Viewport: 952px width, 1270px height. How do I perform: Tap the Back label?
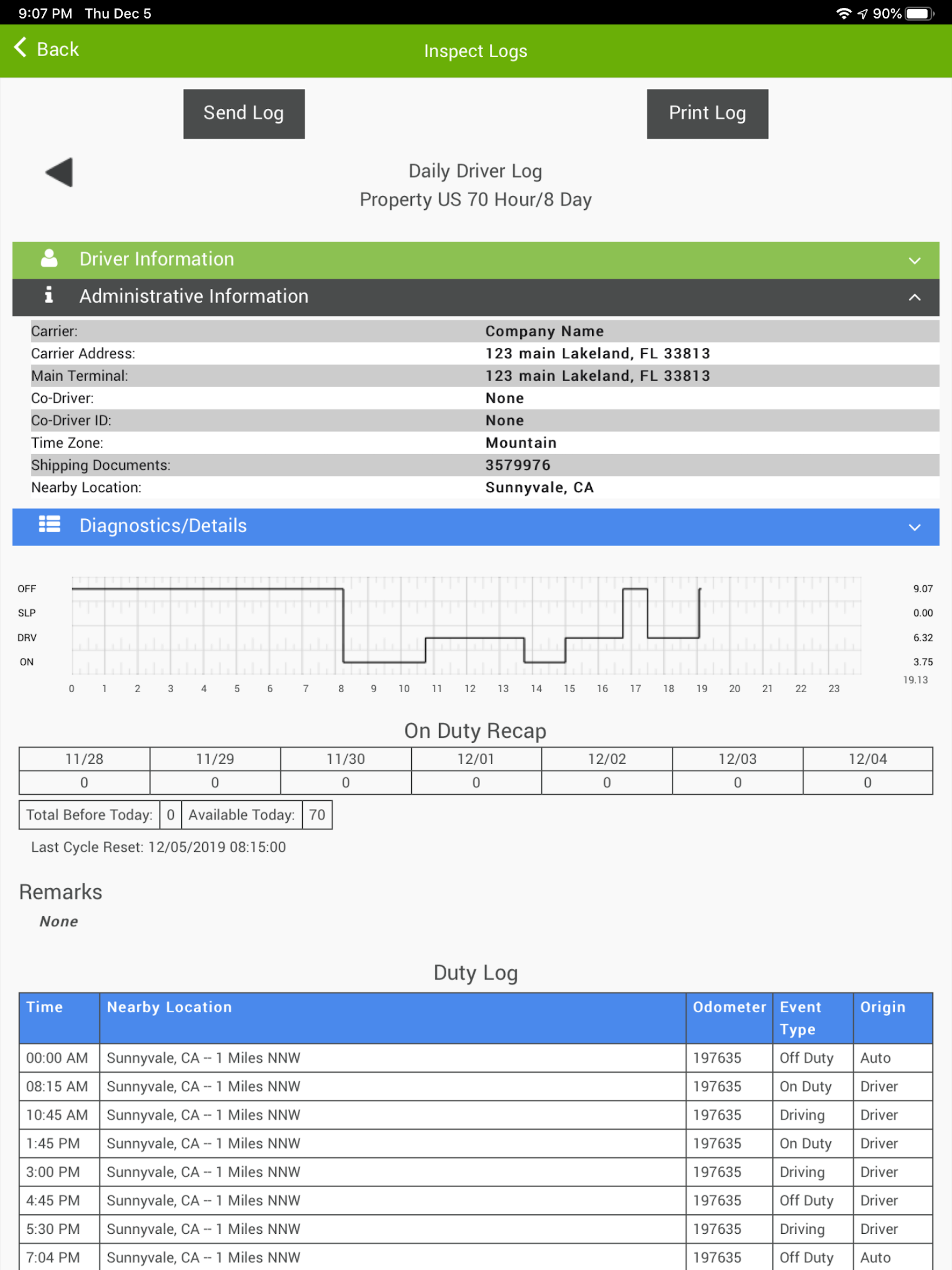coord(58,49)
